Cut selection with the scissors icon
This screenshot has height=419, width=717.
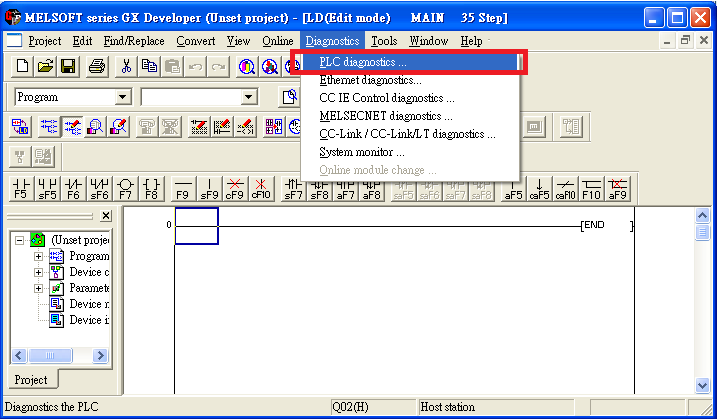coord(126,67)
